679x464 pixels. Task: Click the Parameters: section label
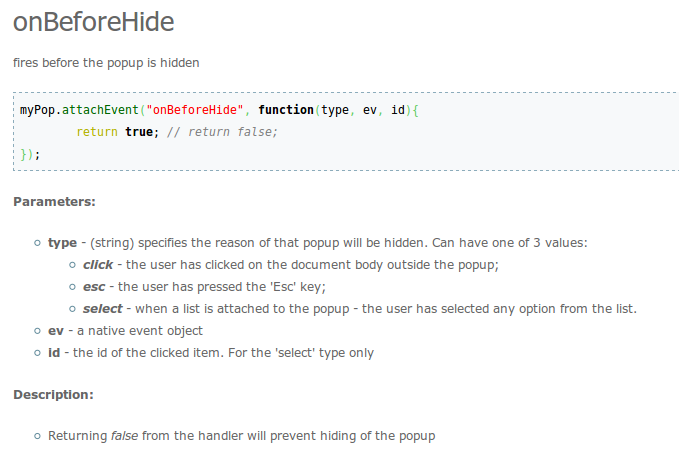[x=55, y=202]
